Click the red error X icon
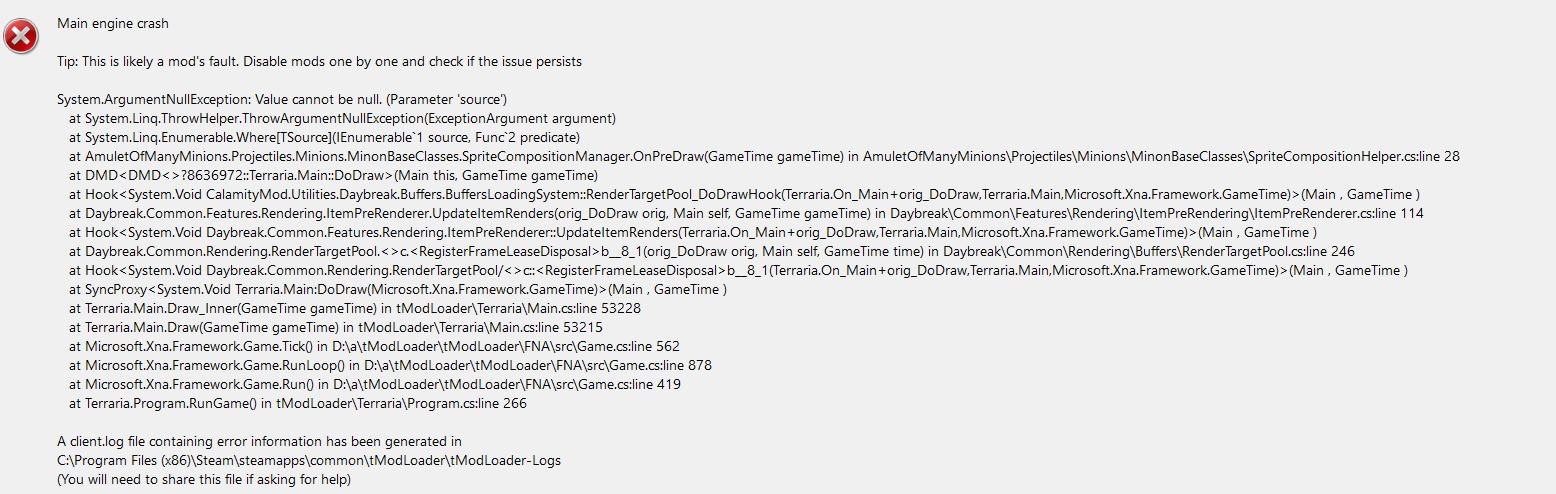Screen dimensions: 1556x494 tap(21, 37)
